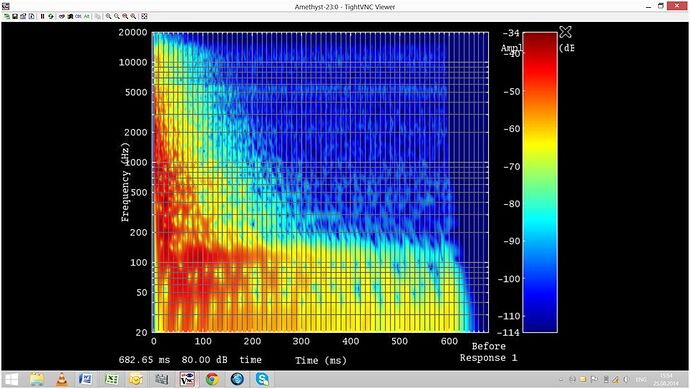Click the Zoom Auto magnifier icon
Screen dimensions: 690x389
pos(133,16)
